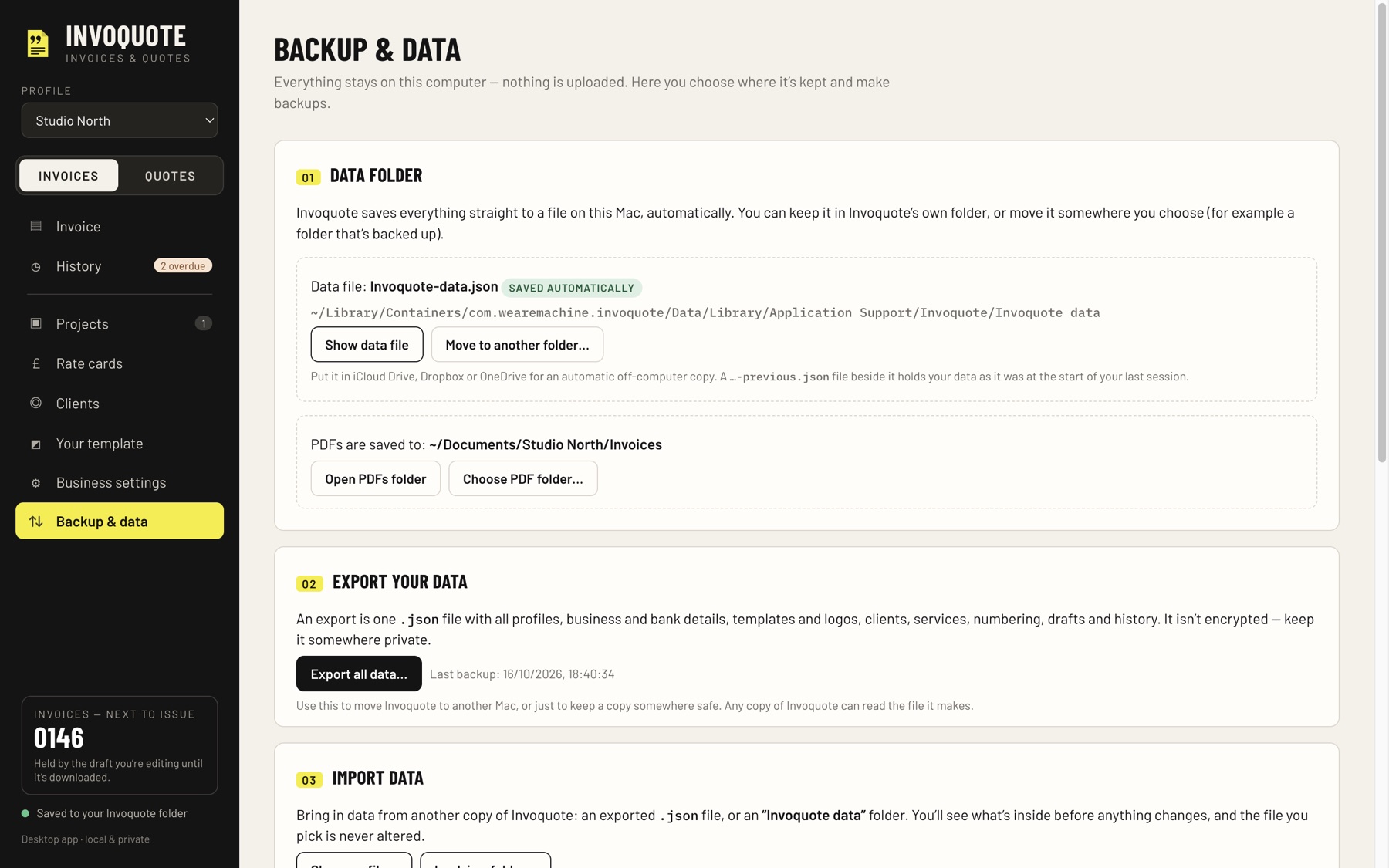Click the Projects count badge
The width and height of the screenshot is (1389, 868).
[x=203, y=323]
